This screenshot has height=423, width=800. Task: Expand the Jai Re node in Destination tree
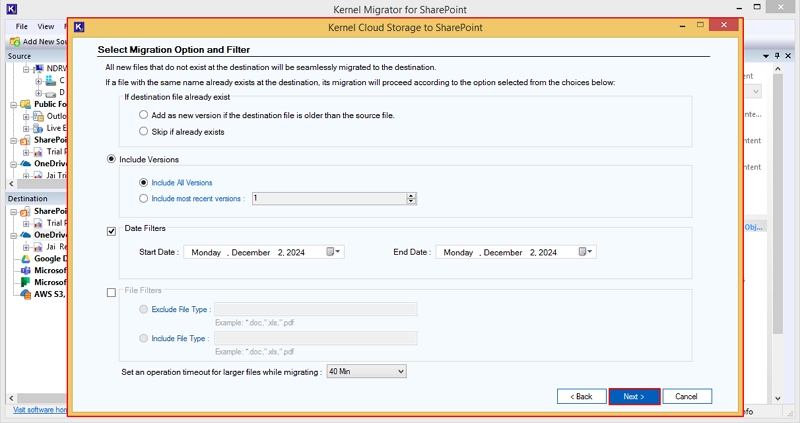pyautogui.click(x=26, y=247)
